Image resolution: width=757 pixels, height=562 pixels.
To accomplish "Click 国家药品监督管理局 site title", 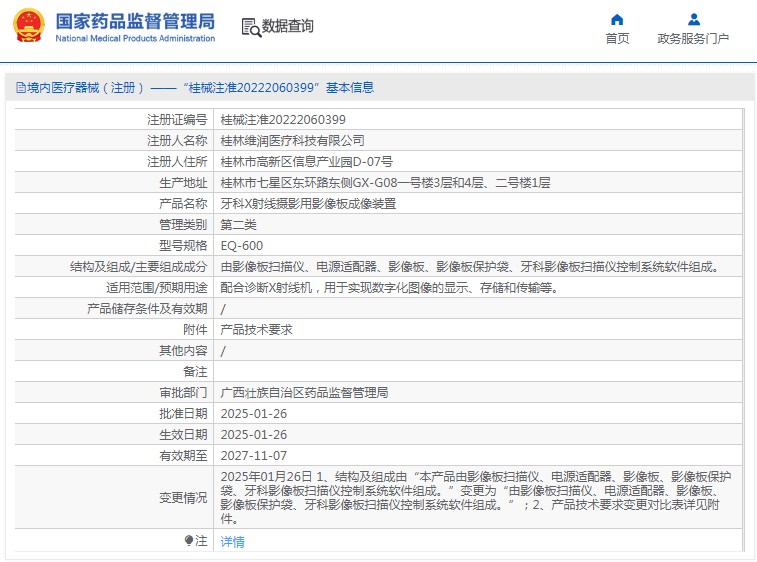I will [135, 21].
